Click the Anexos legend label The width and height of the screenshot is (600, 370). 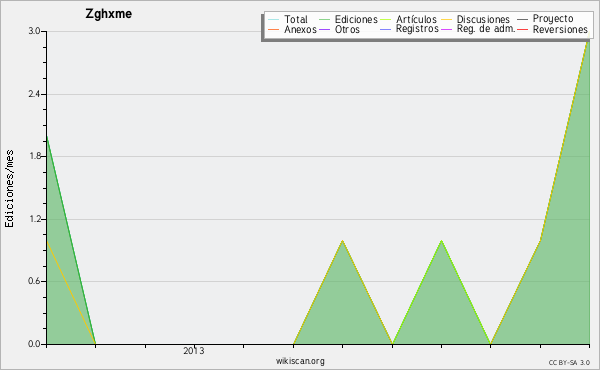[x=300, y=30]
